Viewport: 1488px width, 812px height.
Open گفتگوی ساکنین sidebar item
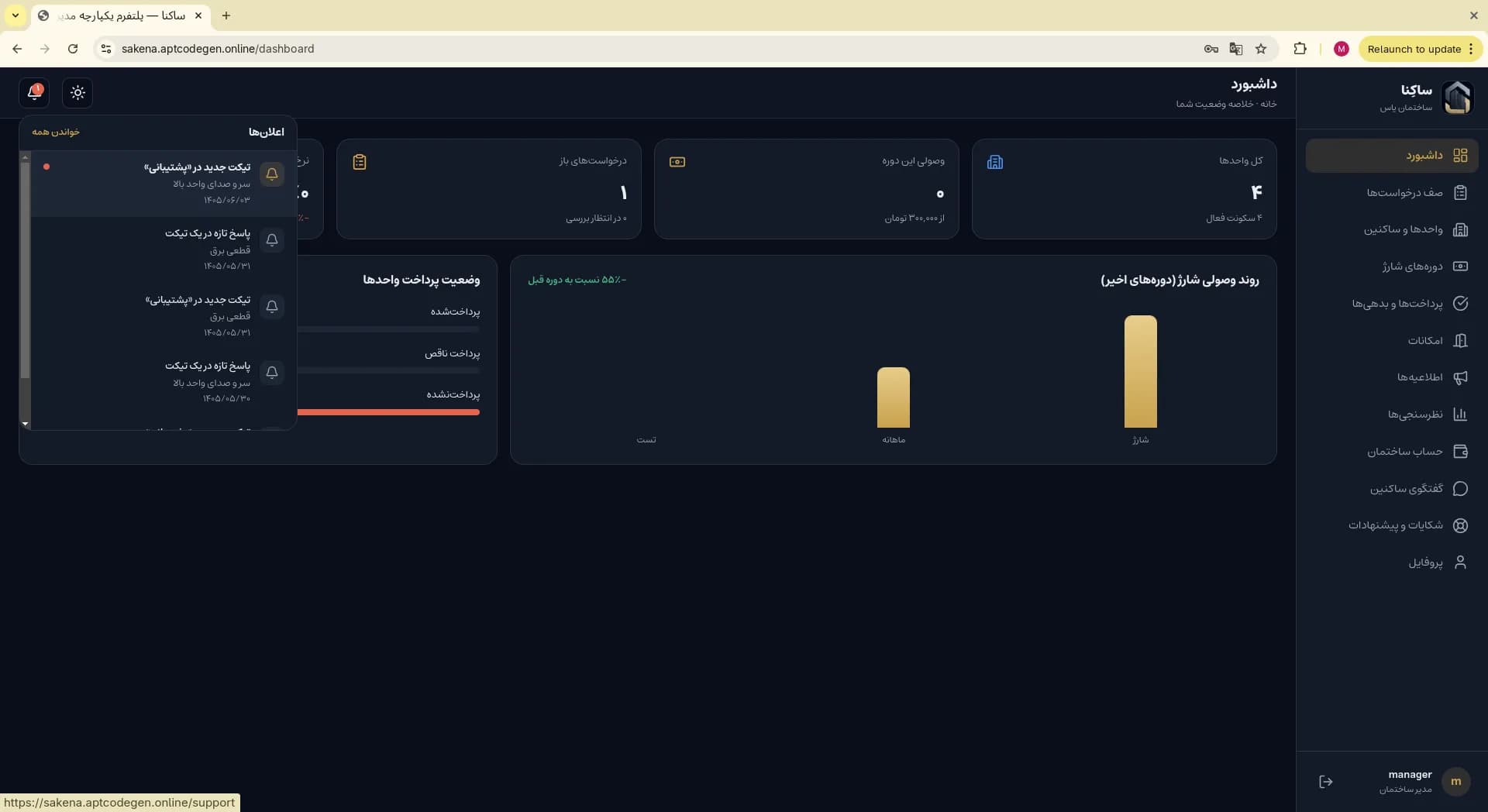[x=1392, y=488]
